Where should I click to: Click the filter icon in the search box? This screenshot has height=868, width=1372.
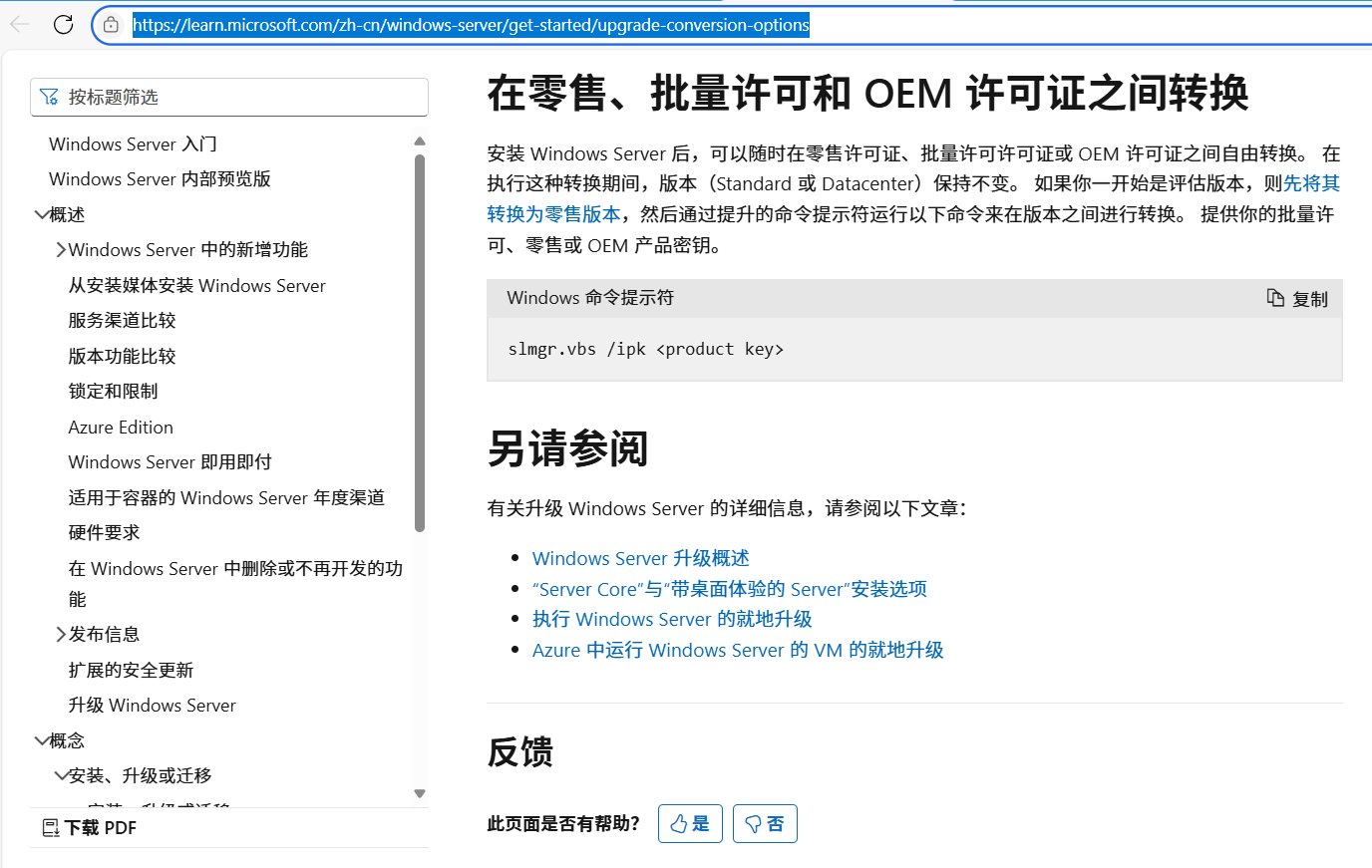point(49,97)
